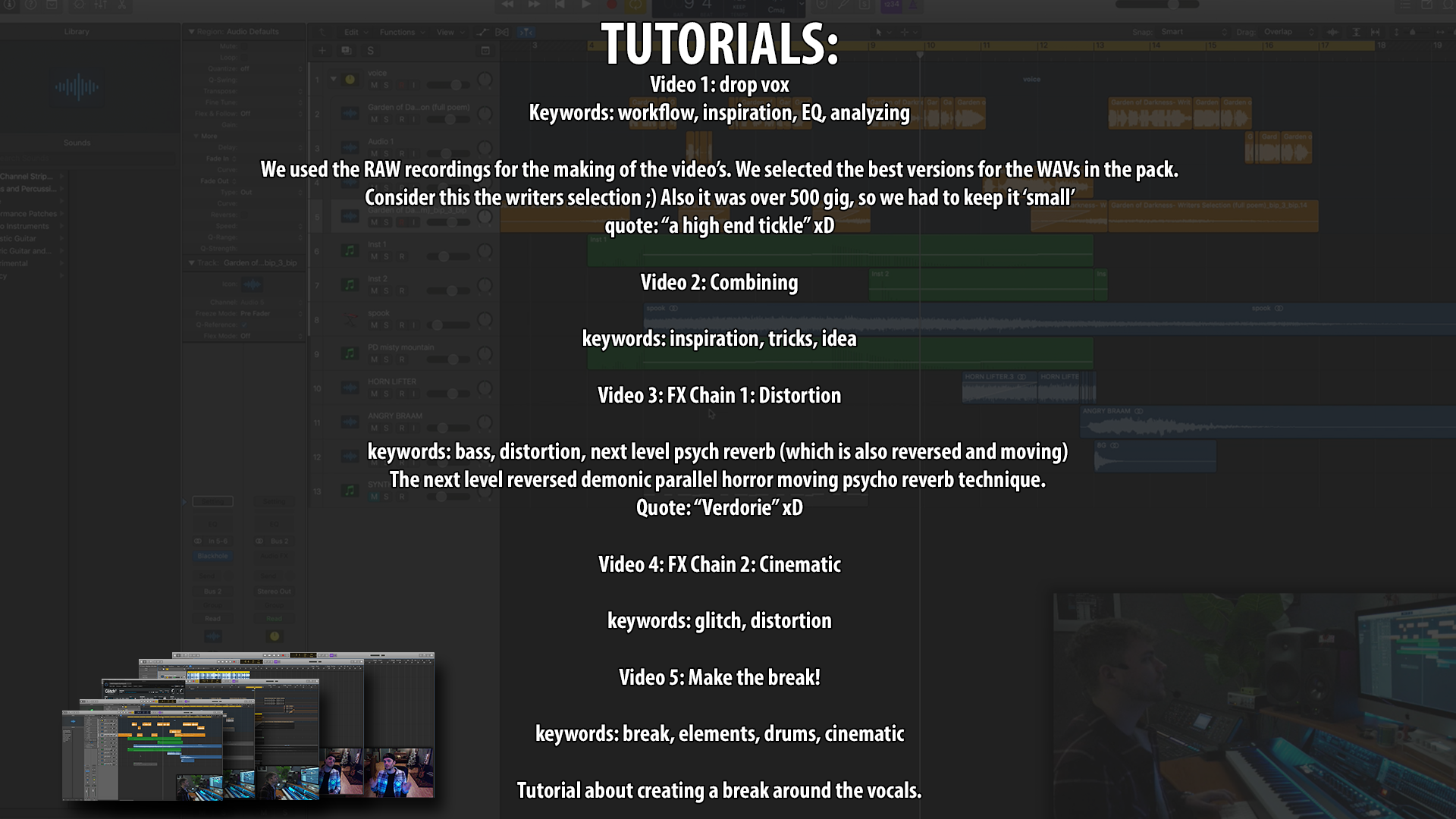This screenshot has width=1456, height=819.
Task: Click the Audio 1 track waveform icon
Action: (x=350, y=148)
